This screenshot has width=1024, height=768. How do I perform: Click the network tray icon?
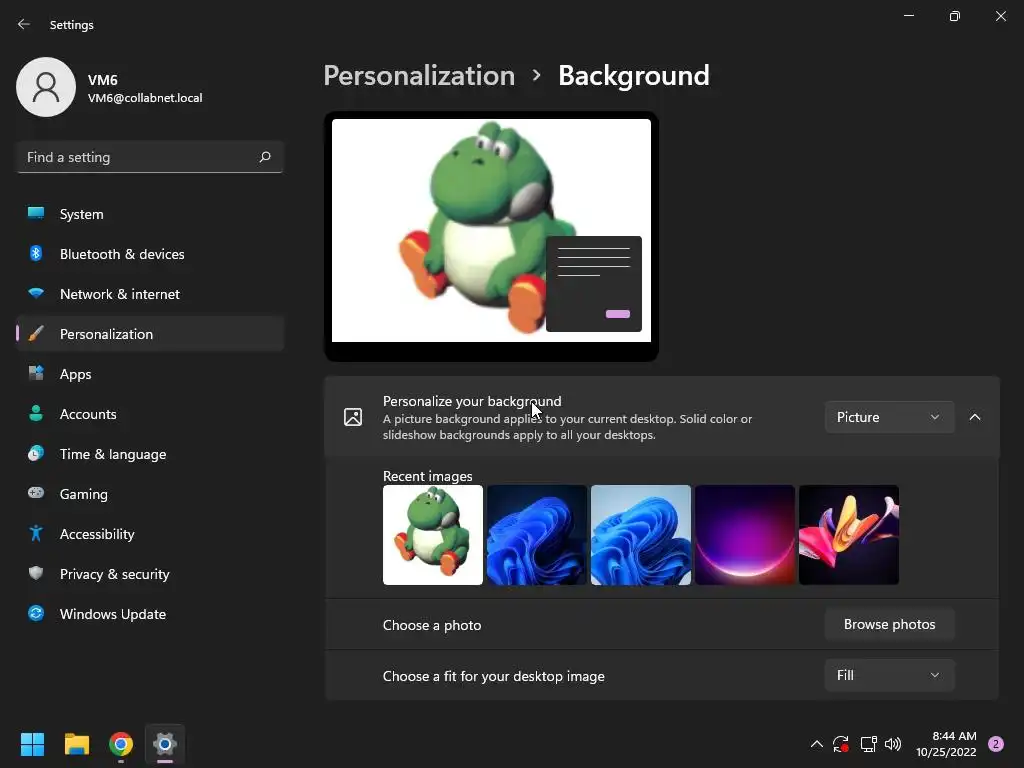pos(868,744)
